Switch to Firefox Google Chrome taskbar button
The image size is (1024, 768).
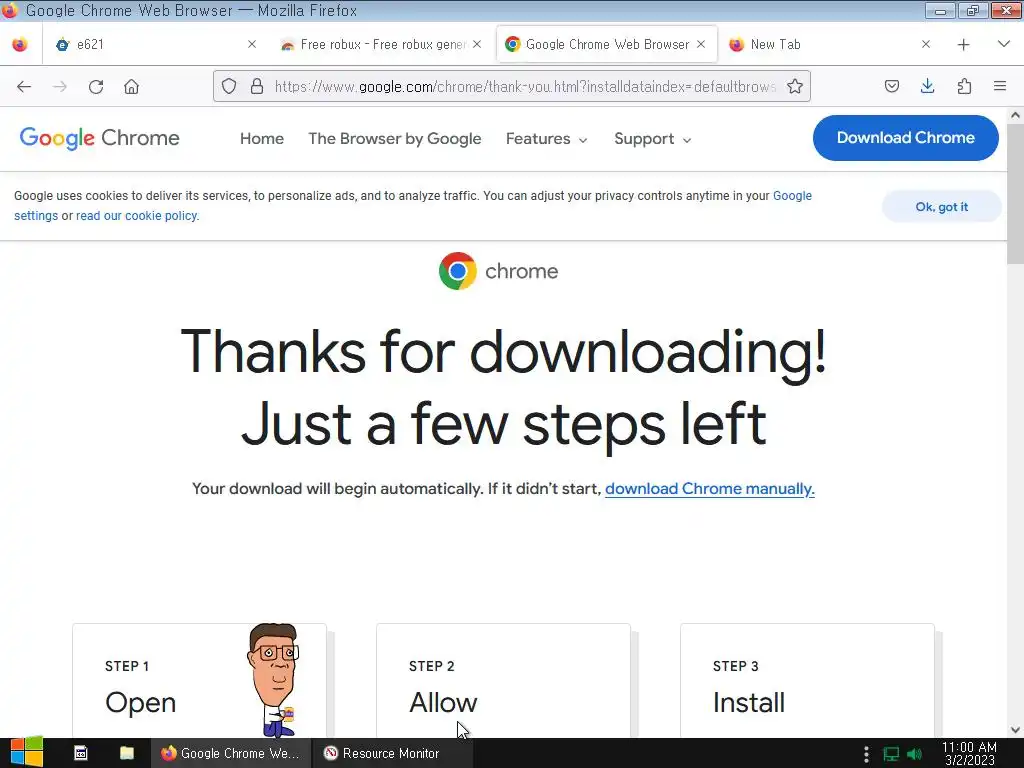(230, 753)
